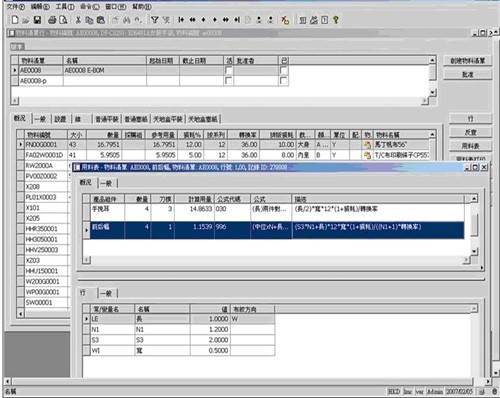The image size is (500, 398).
Task: Click the previous page double-arrow icon
Action: pyautogui.click(x=192, y=20)
